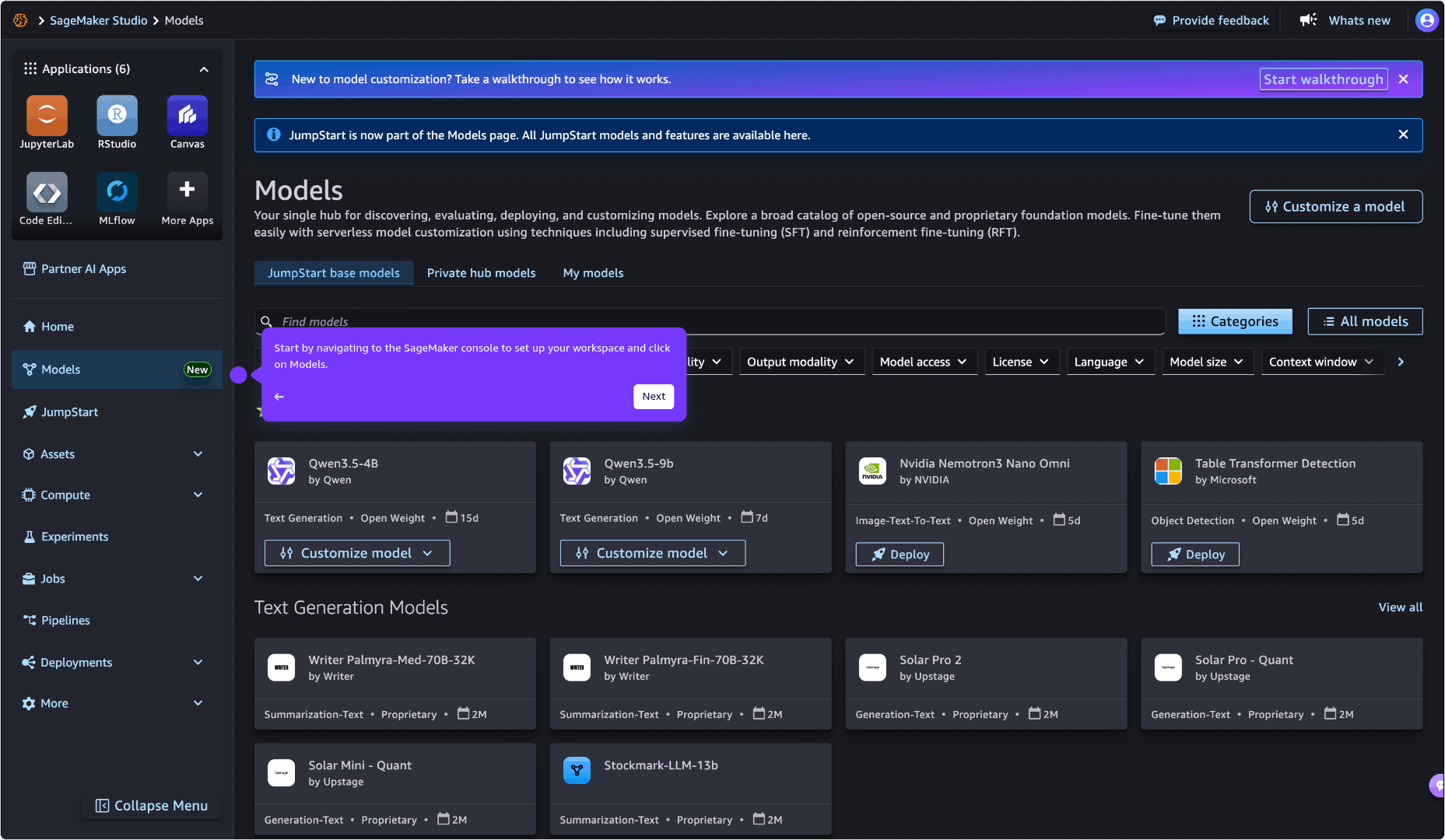Click the Stockmark-LLM-13b model logo
Screen dimensions: 1445x840
pyautogui.click(x=577, y=771)
